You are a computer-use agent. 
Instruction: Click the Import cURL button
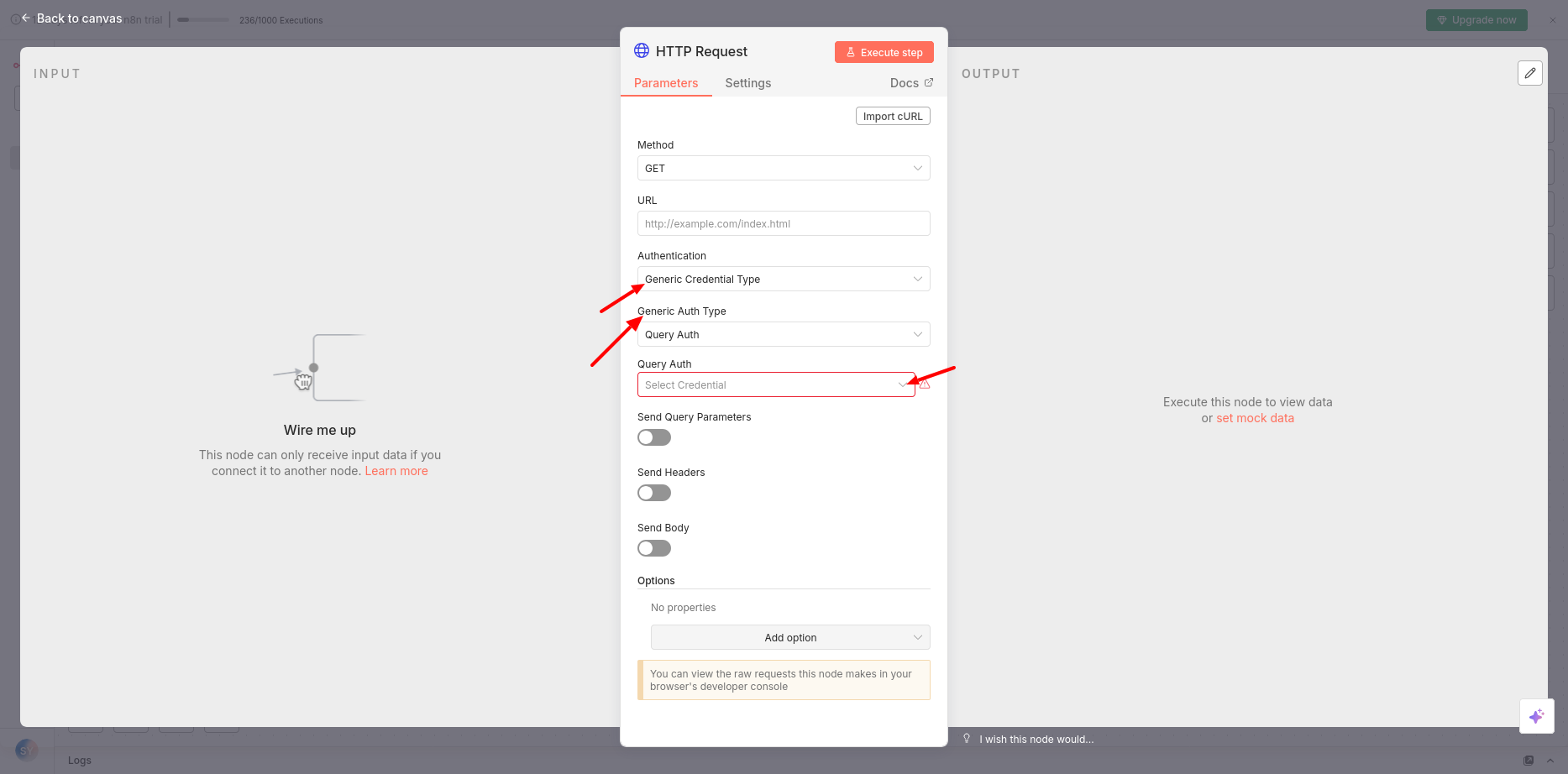893,116
